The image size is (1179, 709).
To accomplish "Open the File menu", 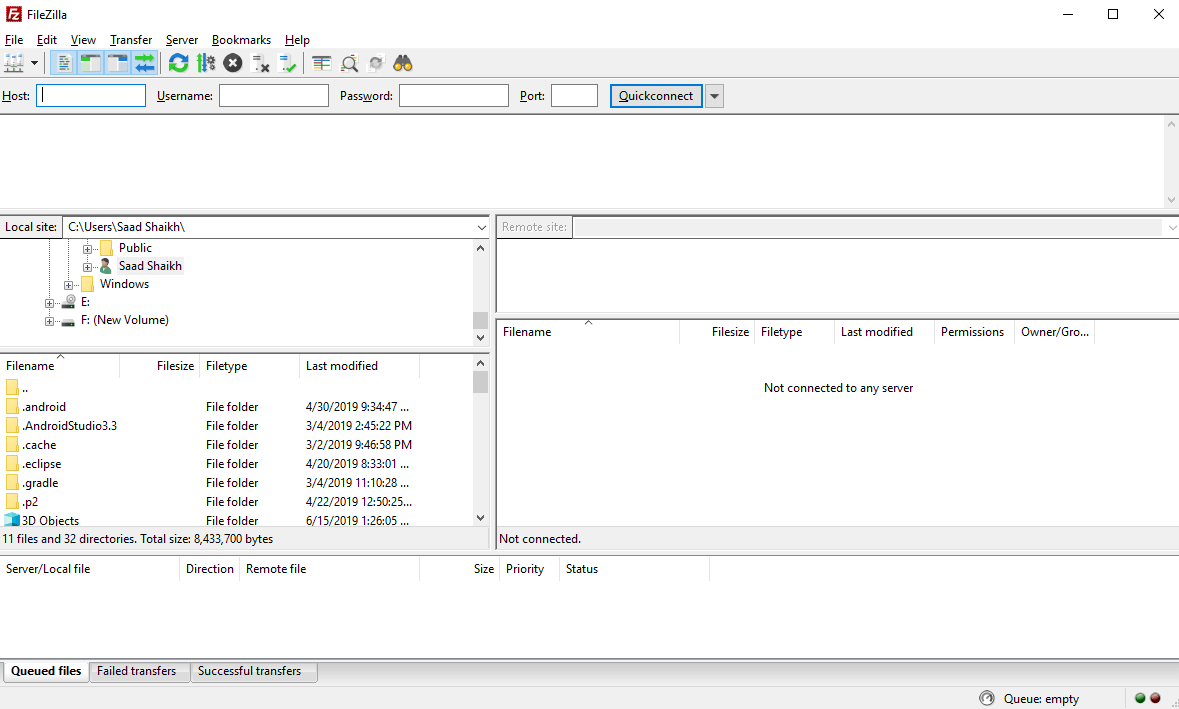I will [x=14, y=40].
